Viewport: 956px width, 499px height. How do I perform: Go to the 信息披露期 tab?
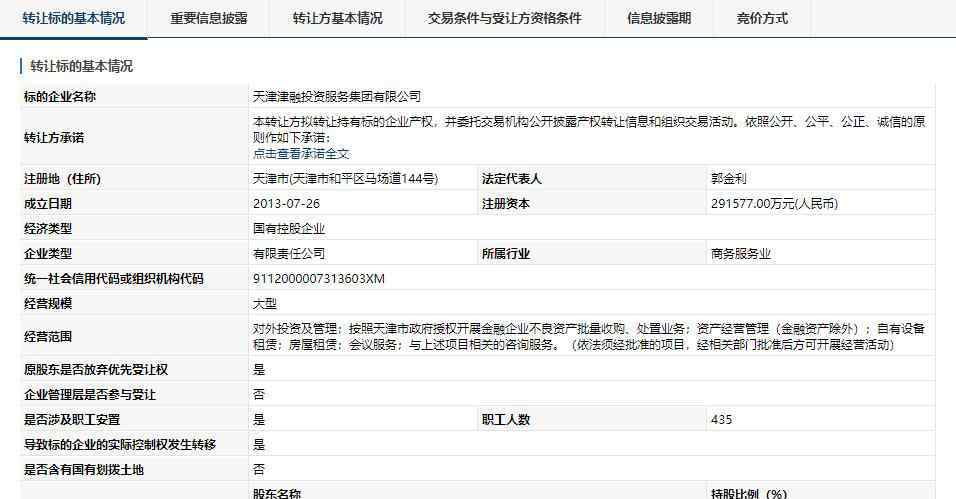pos(659,18)
